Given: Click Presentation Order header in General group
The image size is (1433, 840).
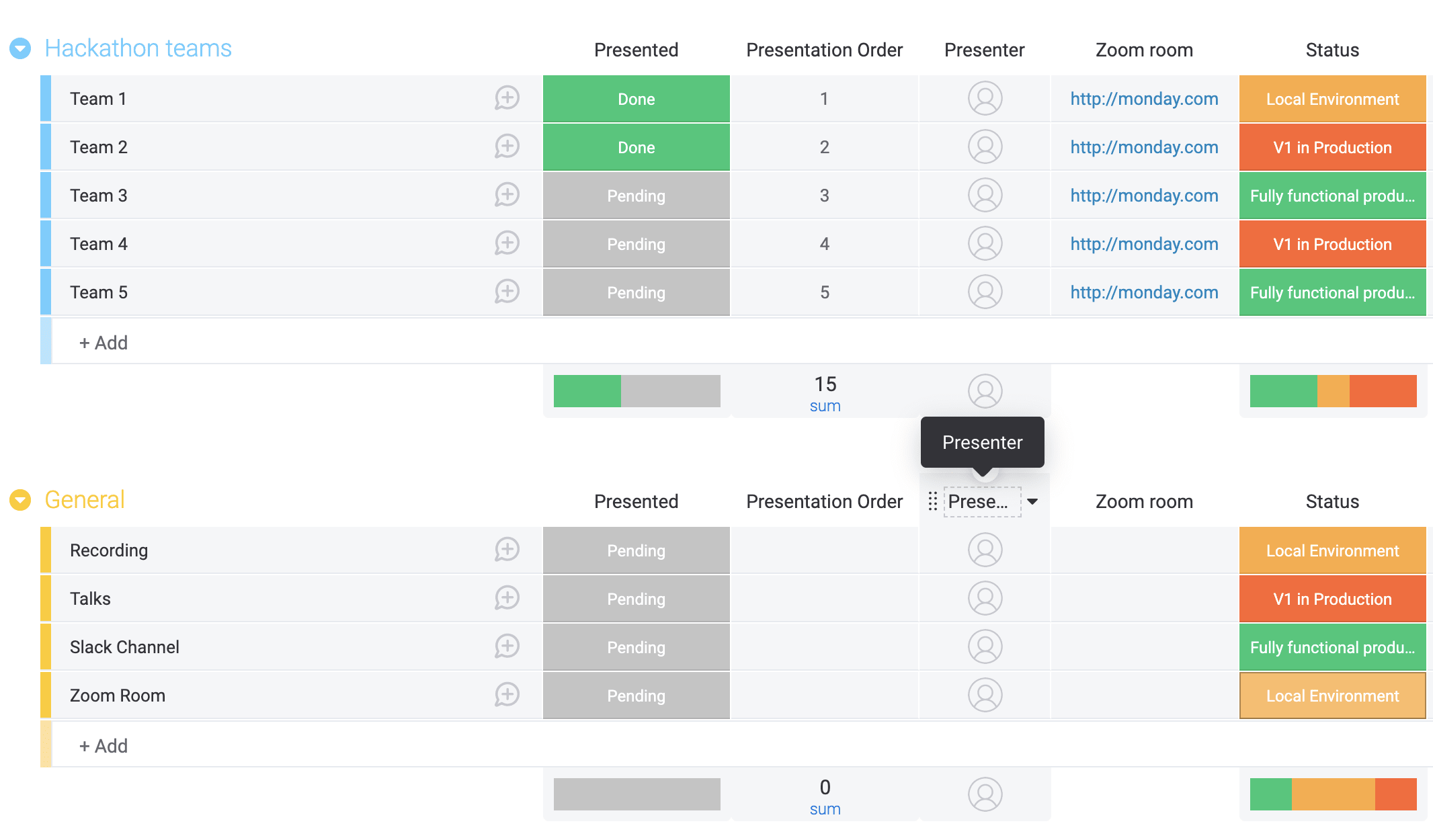Looking at the screenshot, I should (824, 501).
